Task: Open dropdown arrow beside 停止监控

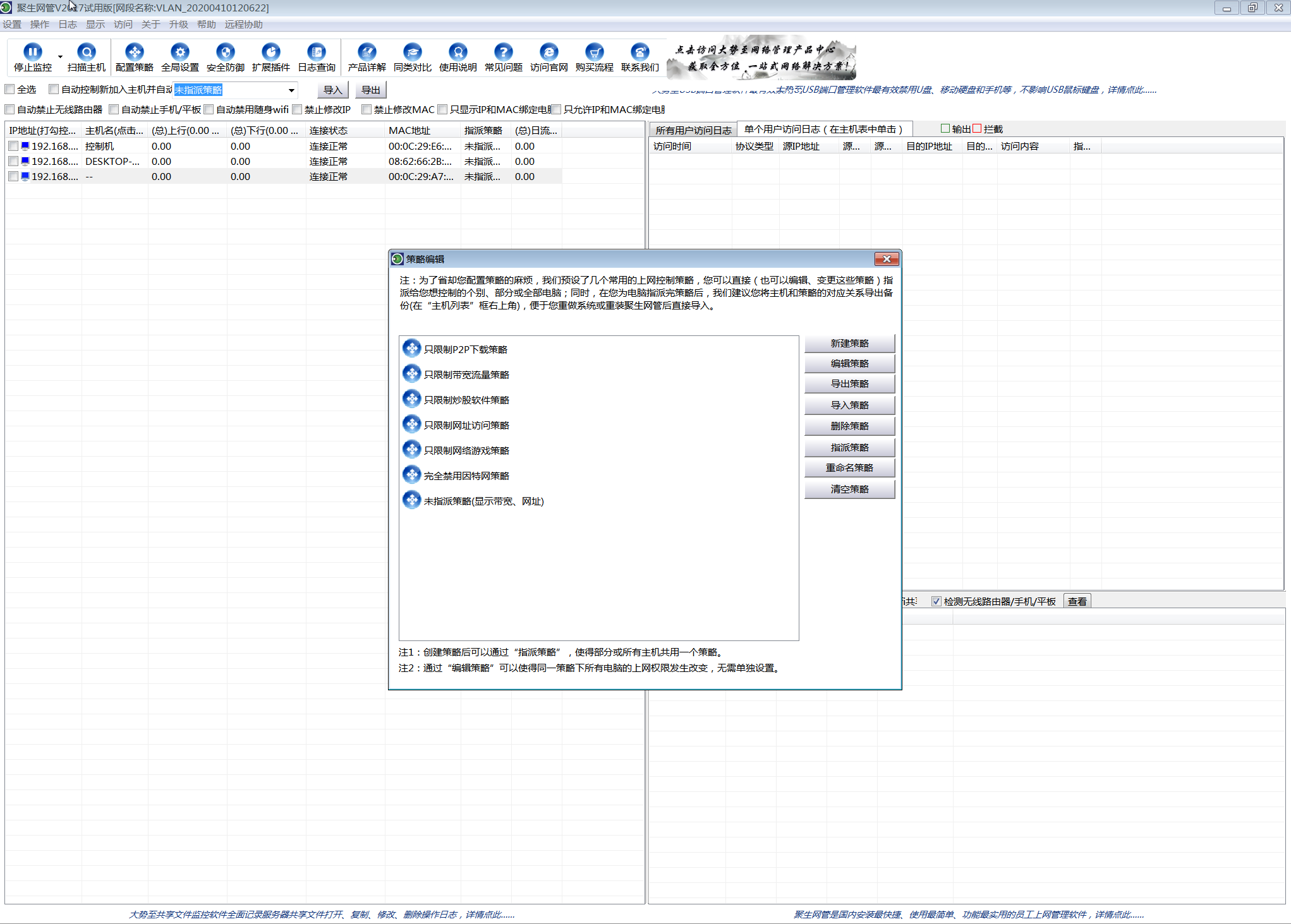Action: 60,57
